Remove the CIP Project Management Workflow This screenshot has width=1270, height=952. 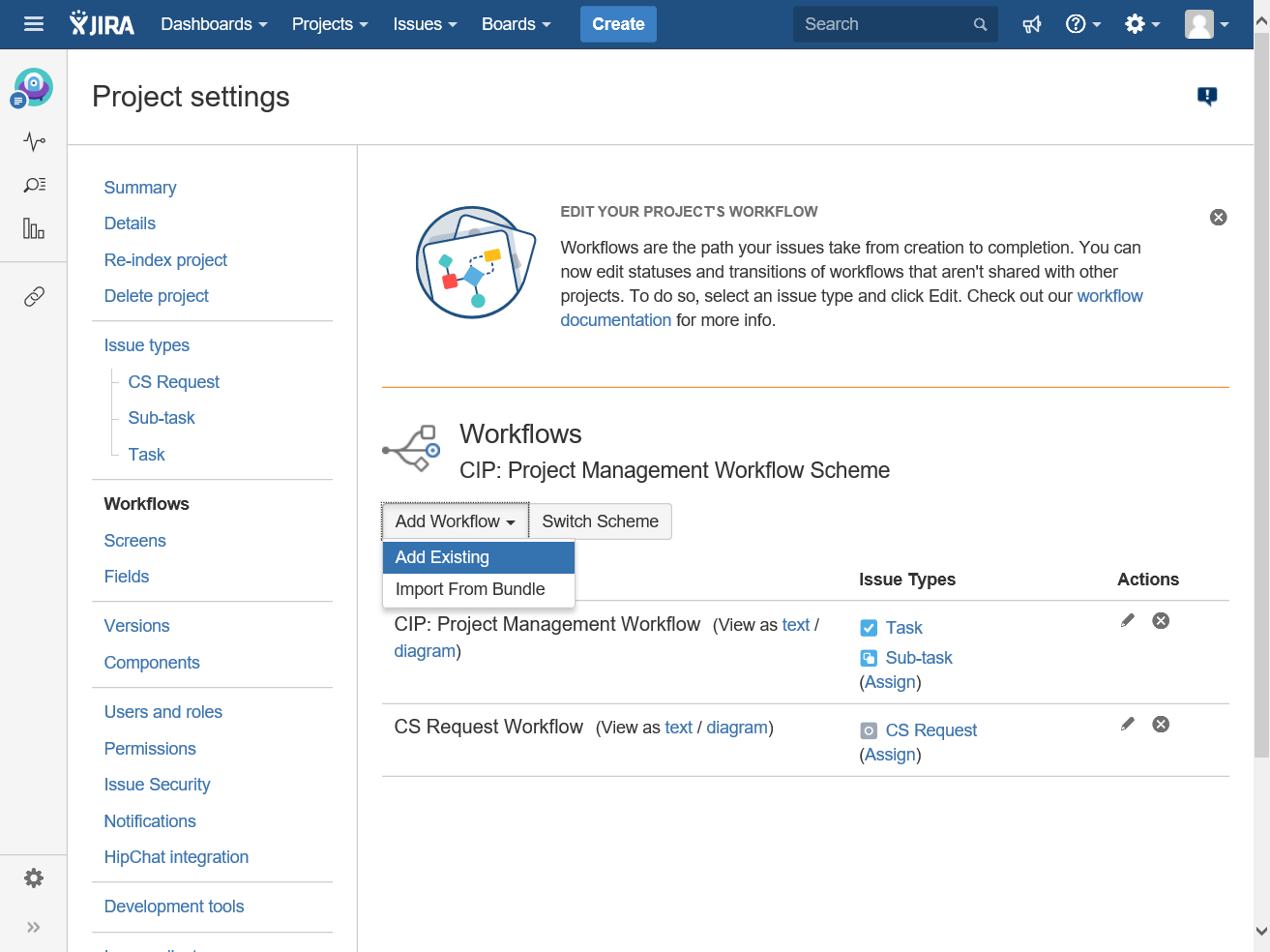coord(1161,620)
